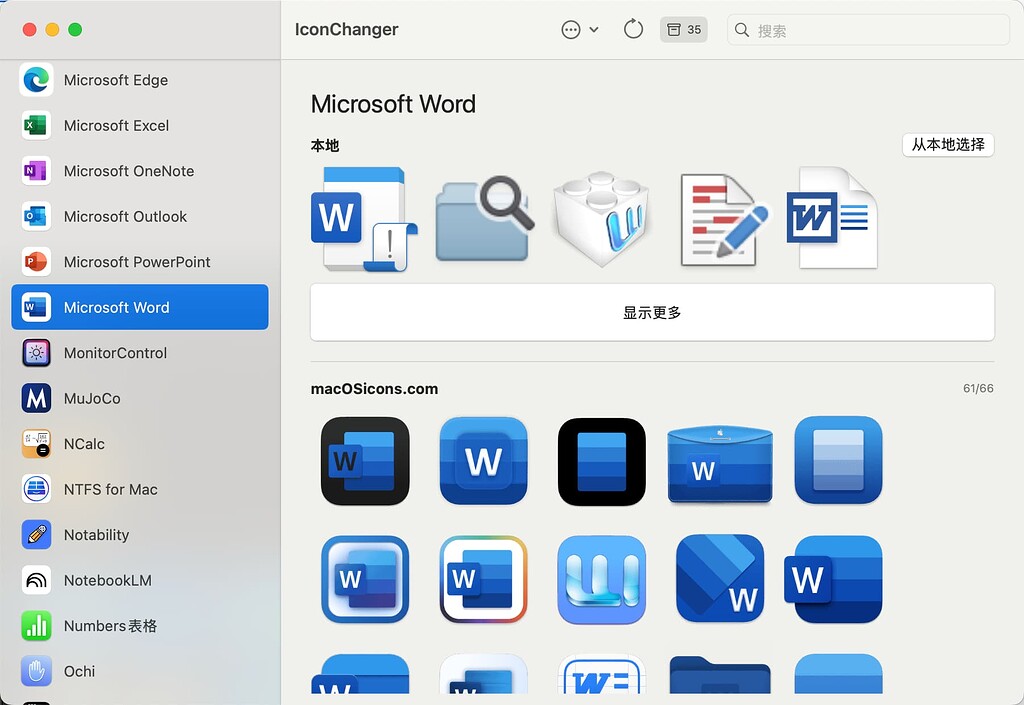Open NotebookLM in the sidebar
This screenshot has width=1024, height=705.
pyautogui.click(x=140, y=580)
